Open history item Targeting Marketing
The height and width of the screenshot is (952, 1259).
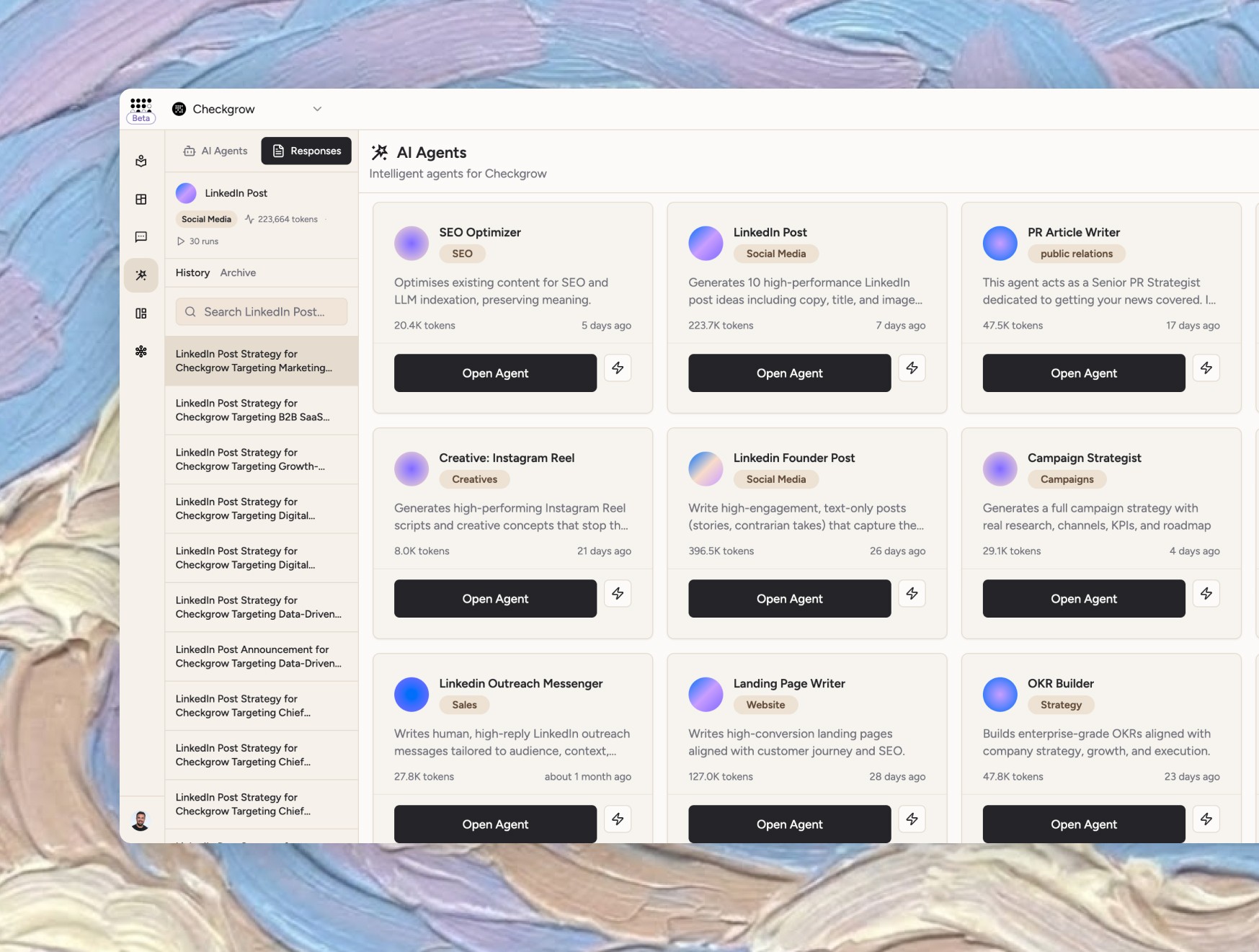262,361
